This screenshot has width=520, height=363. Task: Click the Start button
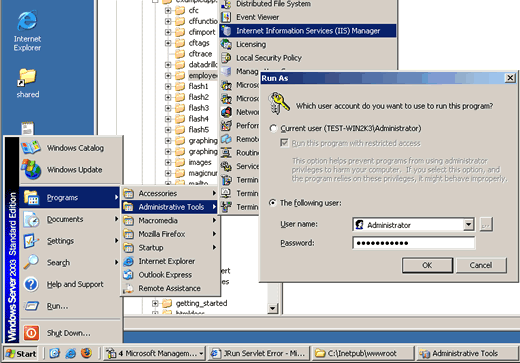pyautogui.click(x=21, y=353)
